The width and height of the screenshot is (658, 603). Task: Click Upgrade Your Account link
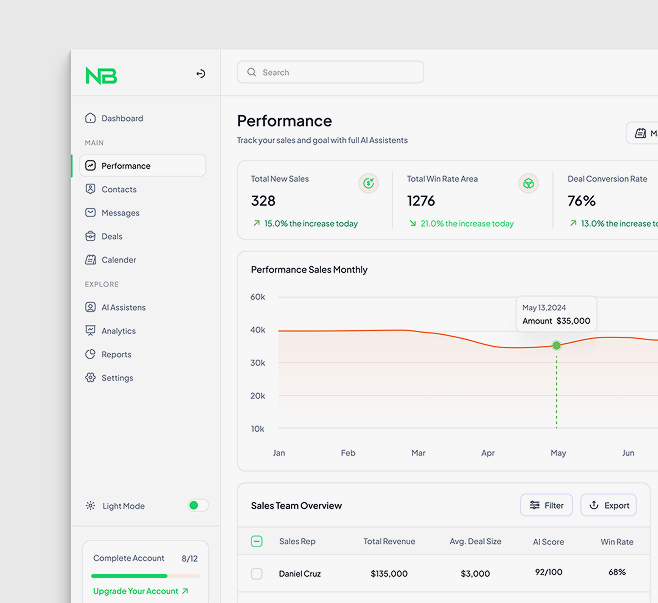[x=140, y=591]
